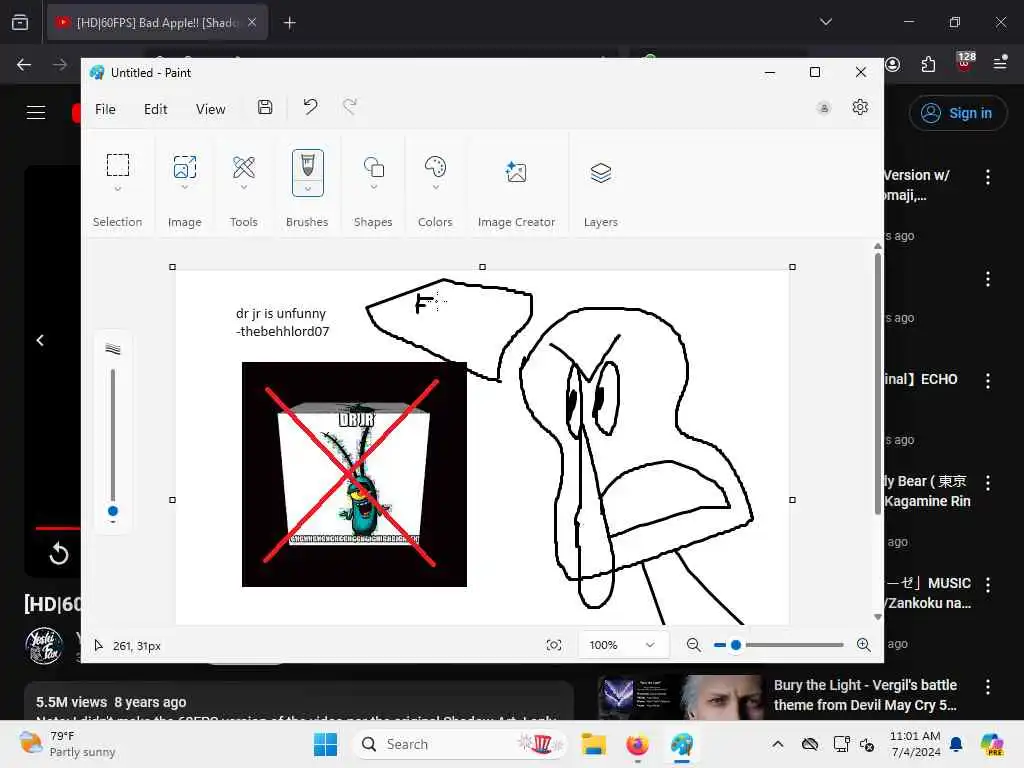Image resolution: width=1024 pixels, height=768 pixels.
Task: Click the taskbar Search box
Action: click(460, 744)
